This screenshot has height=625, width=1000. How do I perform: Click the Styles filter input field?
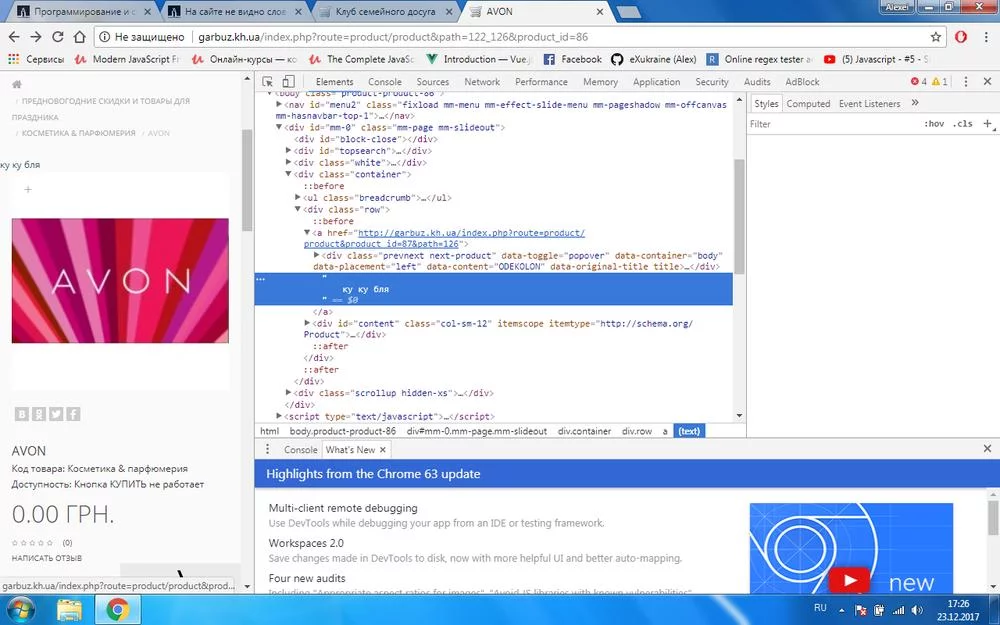click(832, 124)
